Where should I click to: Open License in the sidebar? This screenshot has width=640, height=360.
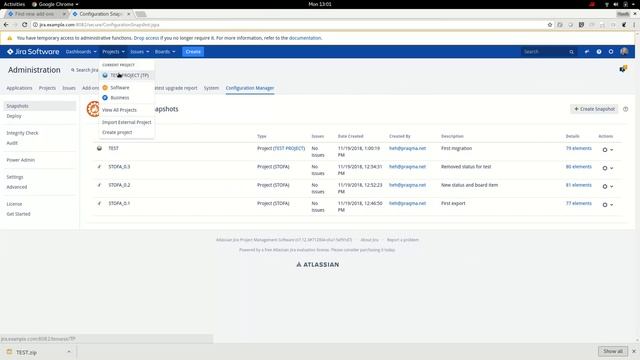14,204
